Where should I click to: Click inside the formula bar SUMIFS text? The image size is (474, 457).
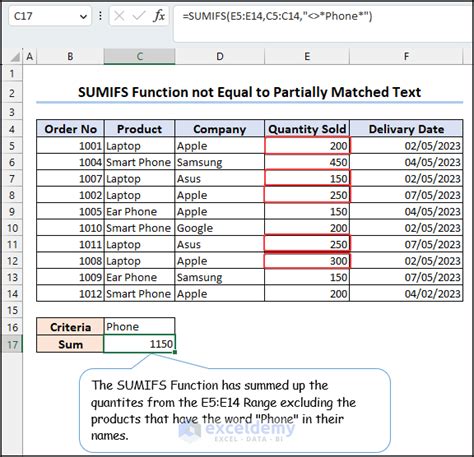(277, 16)
